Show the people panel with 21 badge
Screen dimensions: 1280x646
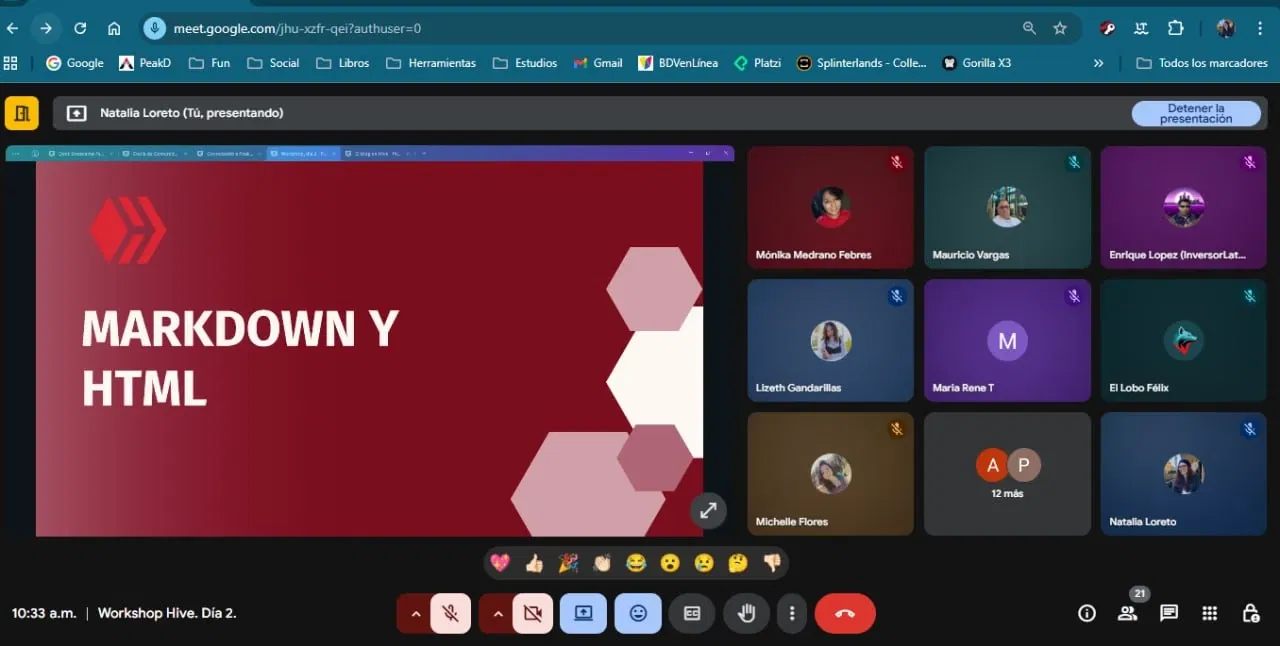pyautogui.click(x=1128, y=614)
